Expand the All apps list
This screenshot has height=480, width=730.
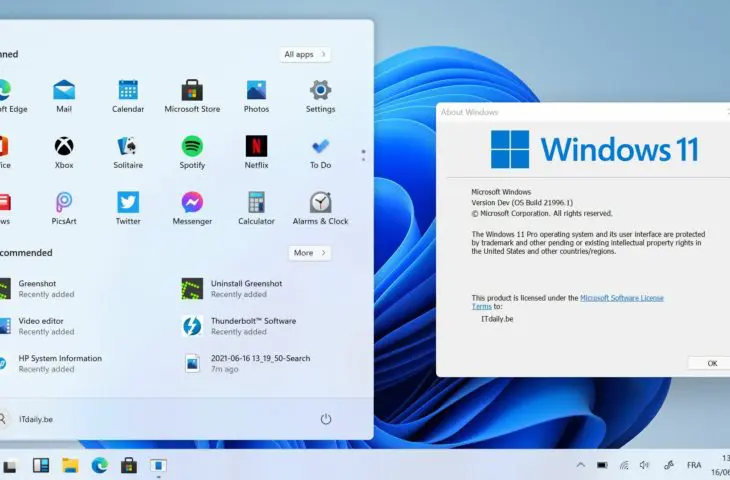[305, 54]
